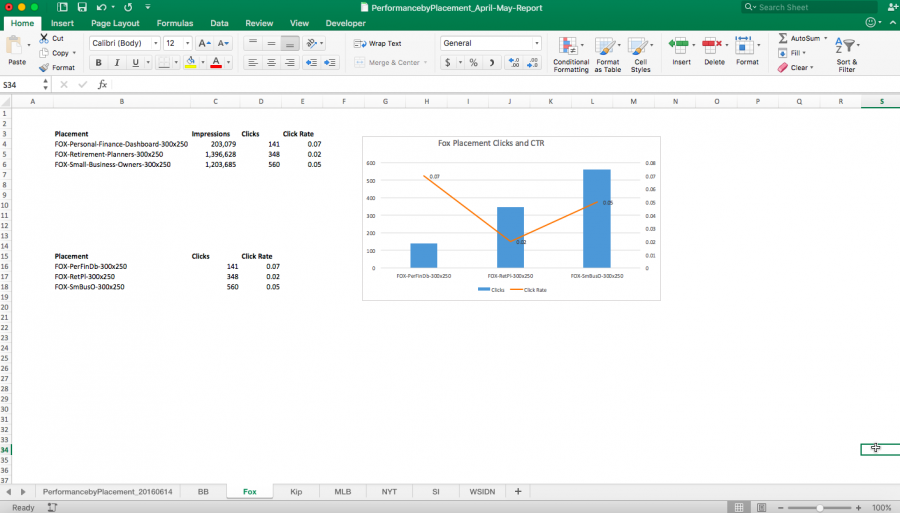Apply percent style format
900x513 pixels.
tap(474, 63)
